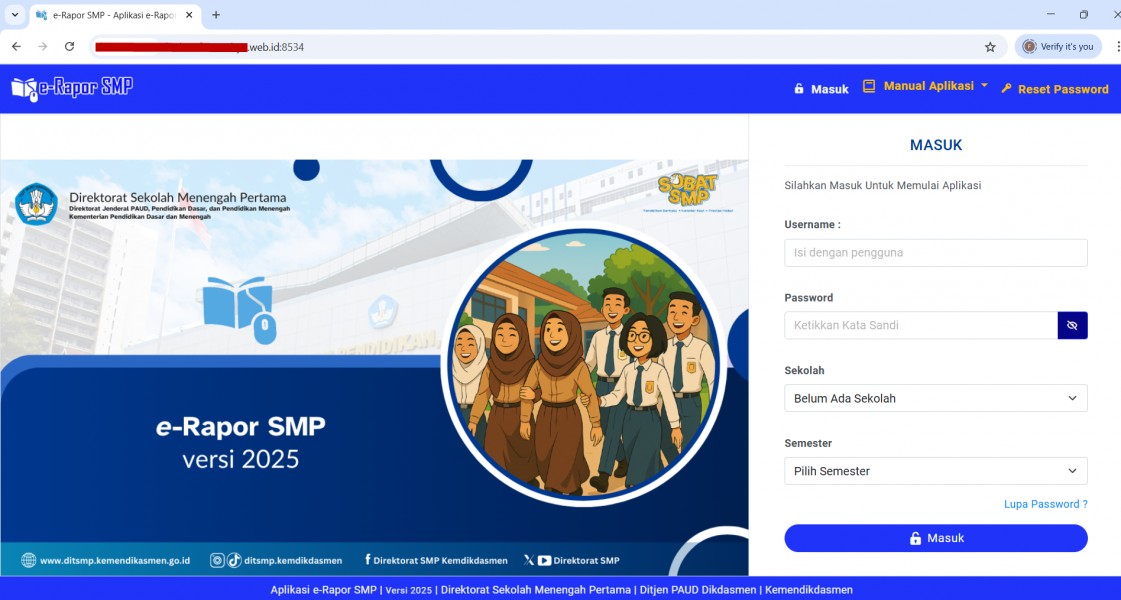Reload the page with refresh icon

click(69, 46)
